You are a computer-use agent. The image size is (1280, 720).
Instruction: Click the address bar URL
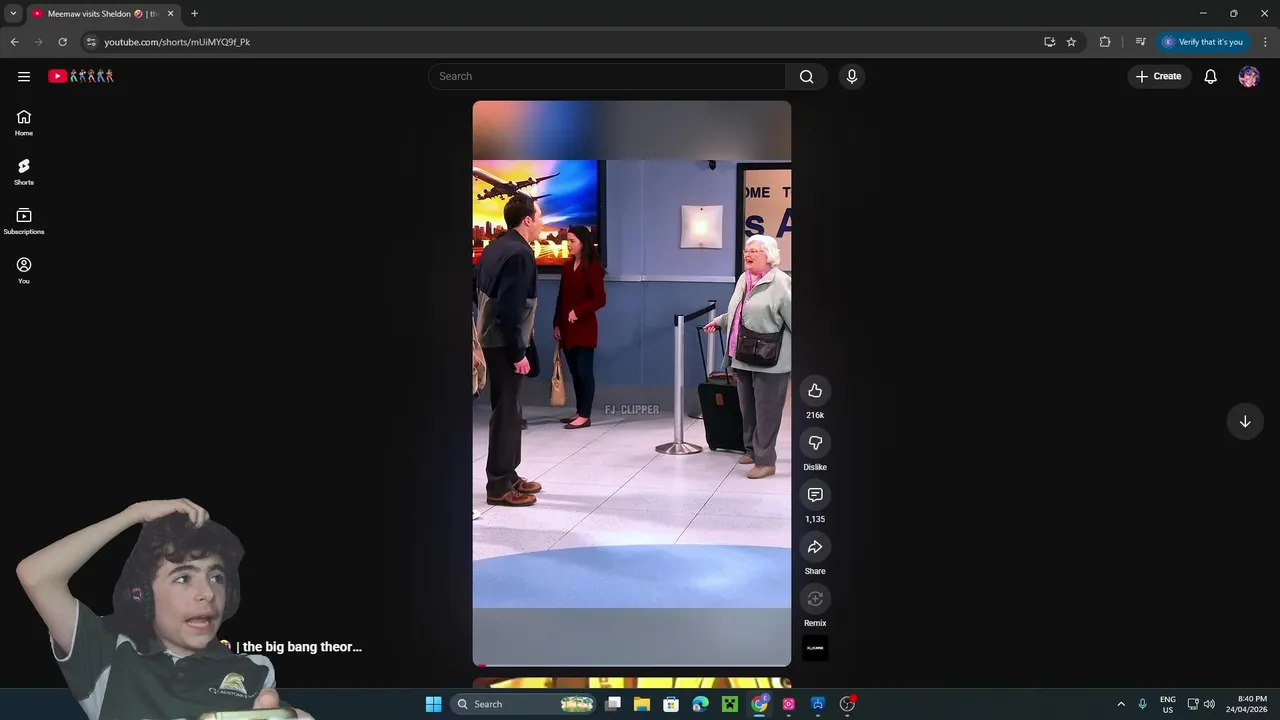(177, 42)
